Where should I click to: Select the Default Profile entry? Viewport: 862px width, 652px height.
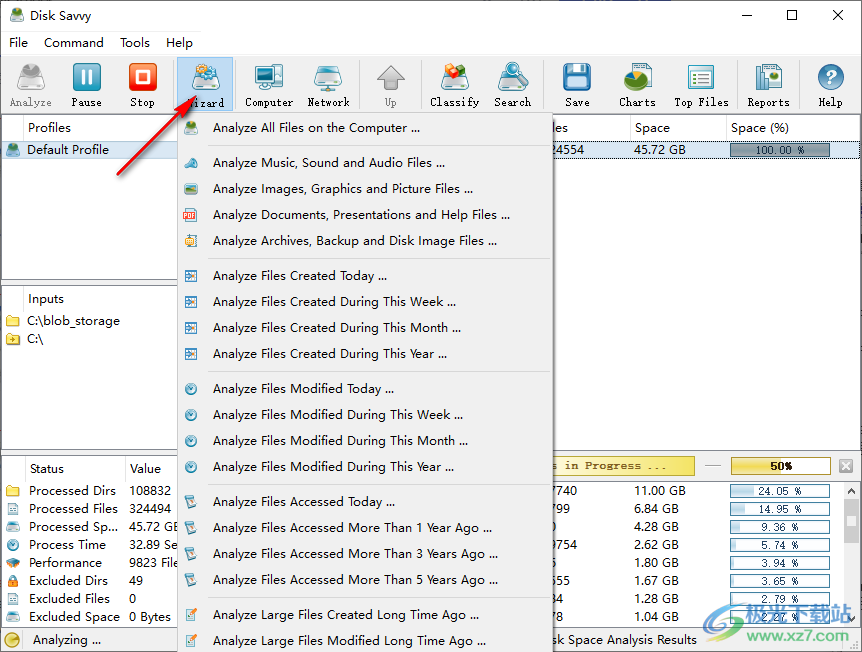[90, 150]
